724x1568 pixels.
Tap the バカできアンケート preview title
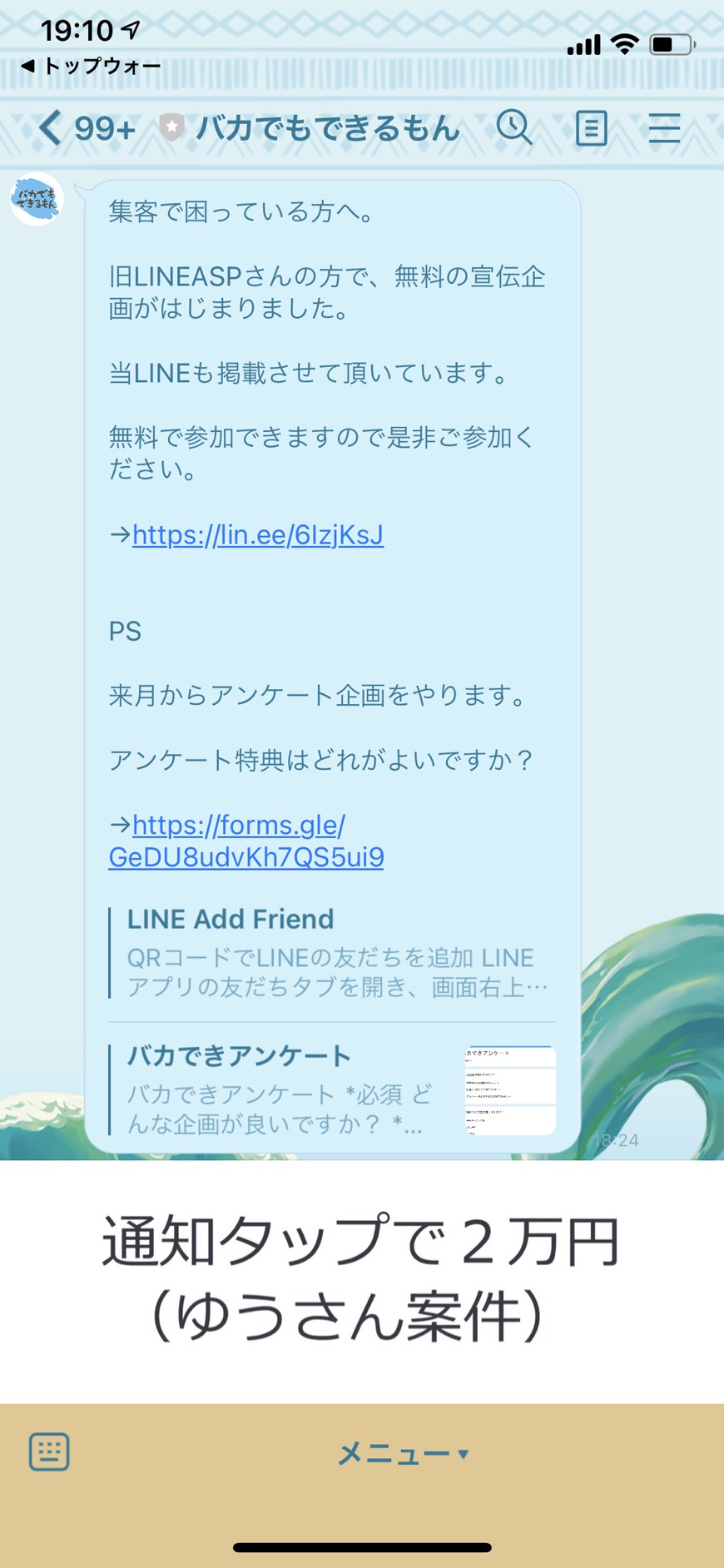[x=240, y=1055]
